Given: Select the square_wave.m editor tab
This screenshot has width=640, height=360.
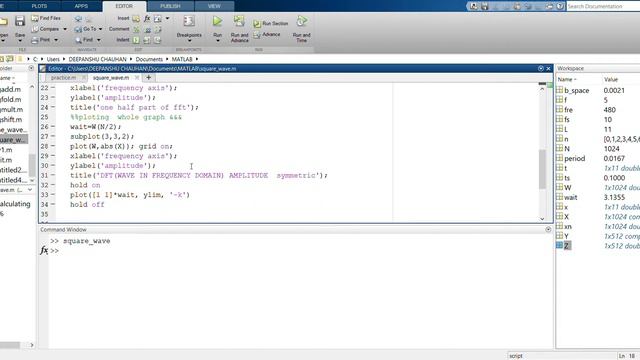Looking at the screenshot, I should pos(111,78).
